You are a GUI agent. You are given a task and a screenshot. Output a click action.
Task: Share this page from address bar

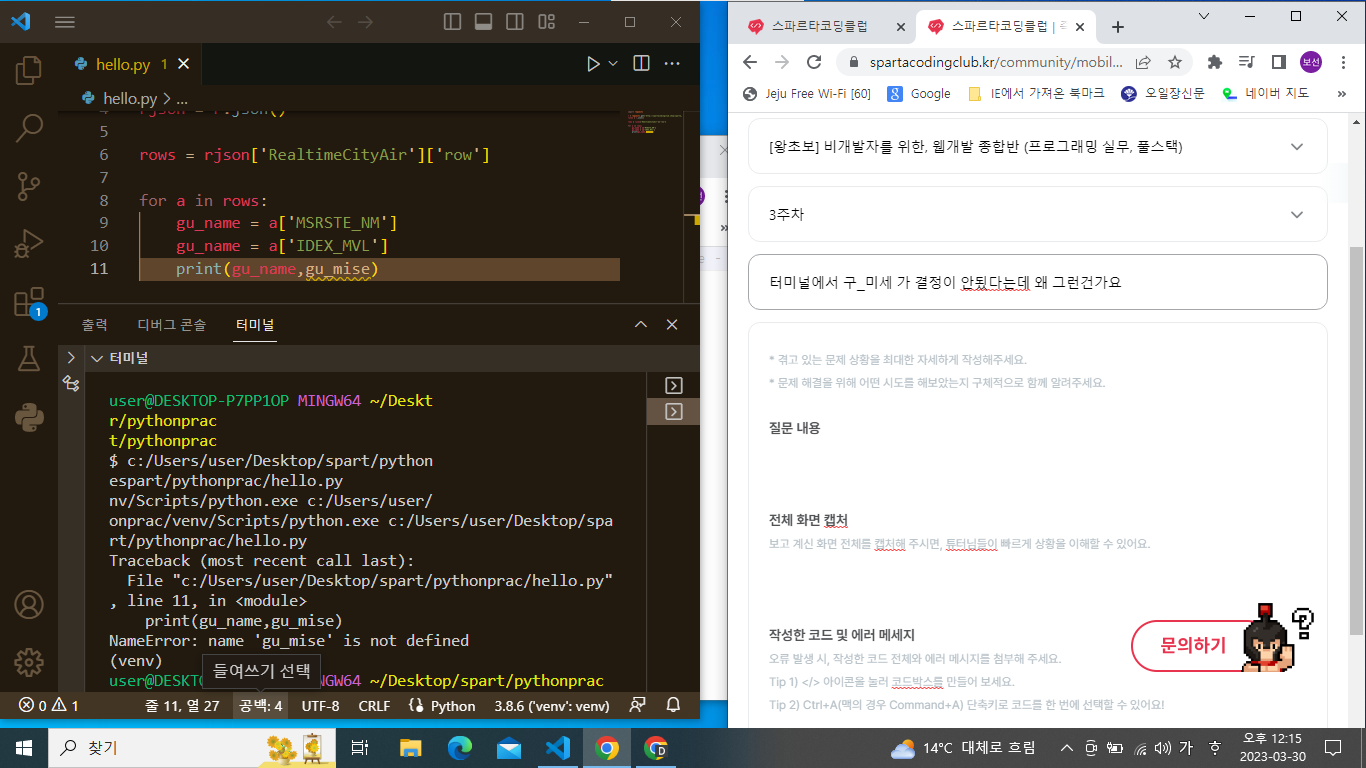coord(1143,62)
